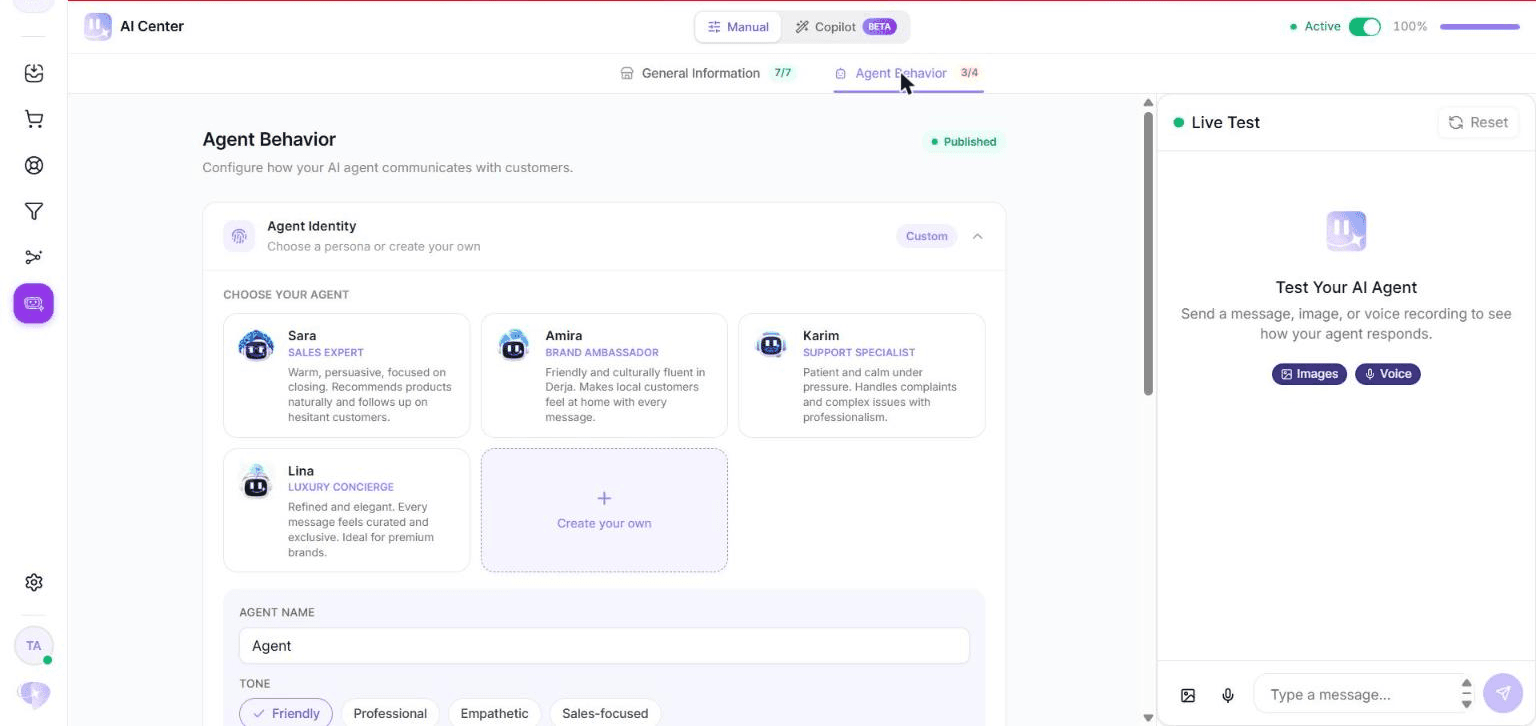Start voice recording with microphone icon
Image resolution: width=1536 pixels, height=726 pixels.
pyautogui.click(x=1228, y=695)
